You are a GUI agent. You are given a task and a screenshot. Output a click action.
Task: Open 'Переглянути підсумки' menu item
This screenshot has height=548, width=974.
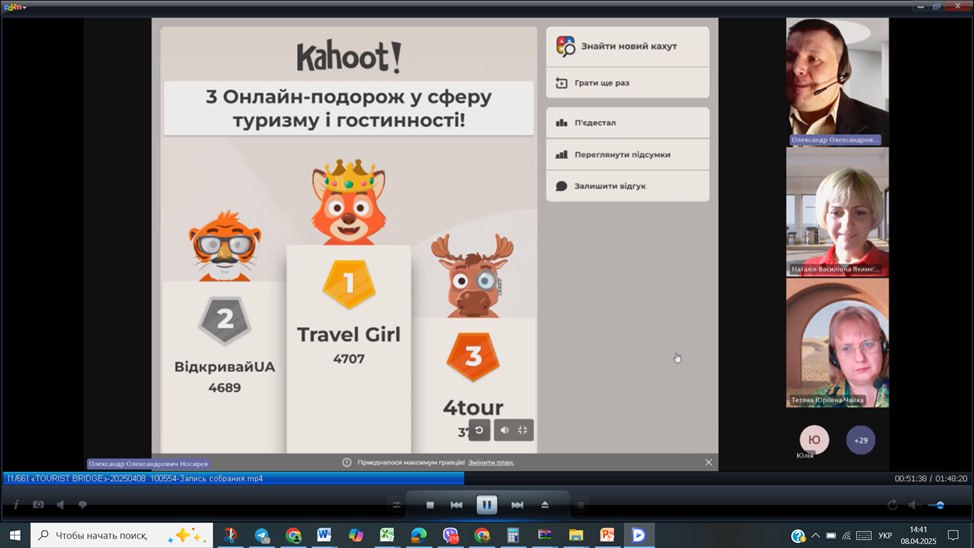tap(627, 154)
